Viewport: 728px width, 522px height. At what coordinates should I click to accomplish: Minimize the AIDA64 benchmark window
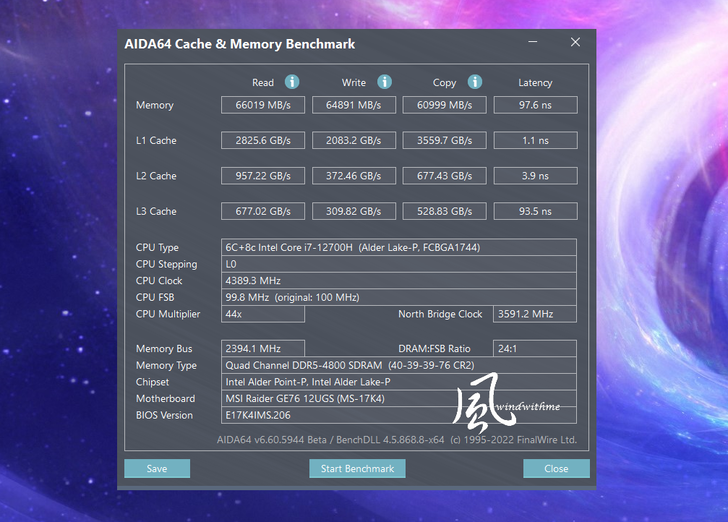click(533, 42)
